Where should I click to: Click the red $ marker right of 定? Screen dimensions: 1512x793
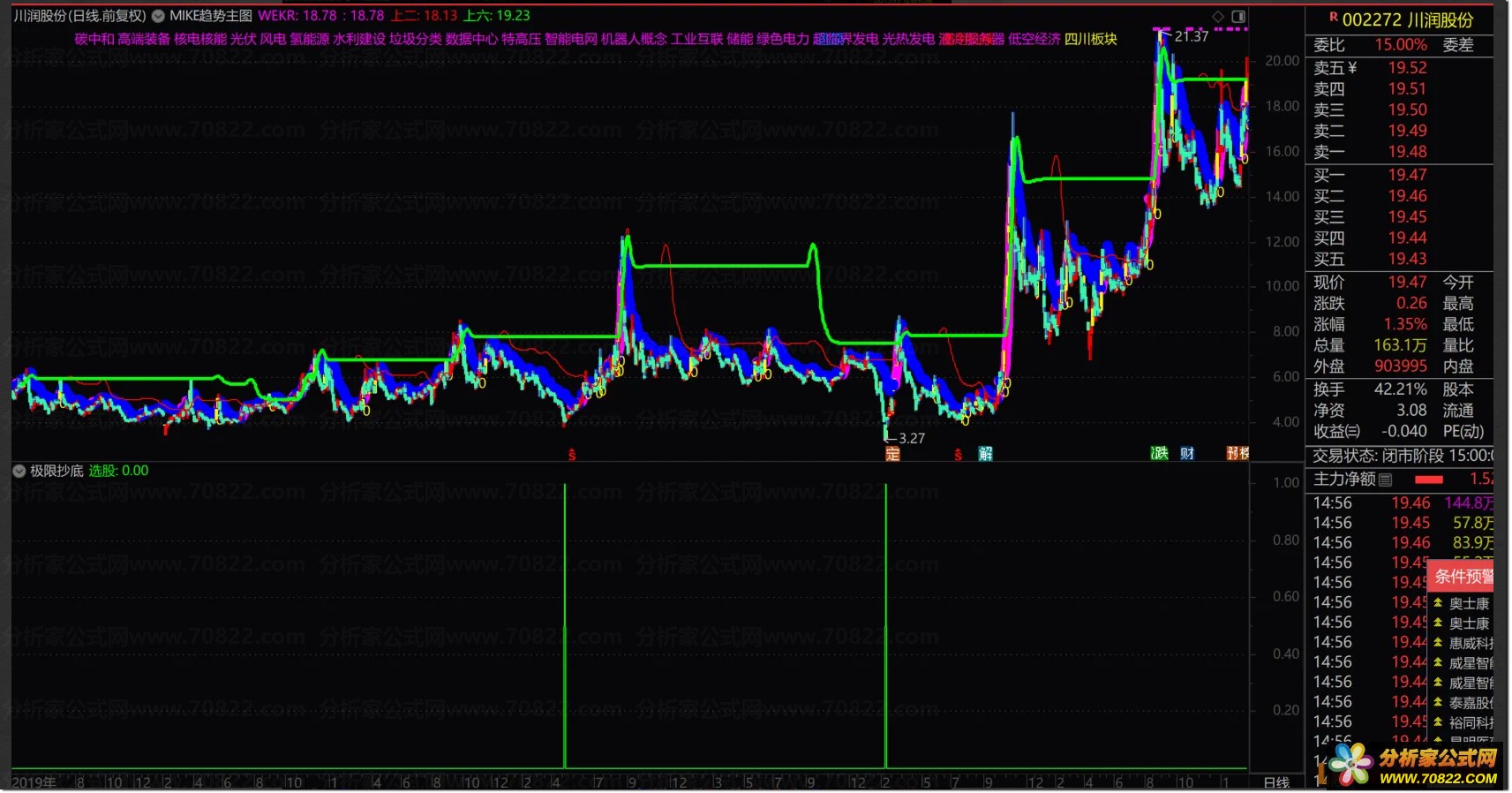click(958, 455)
